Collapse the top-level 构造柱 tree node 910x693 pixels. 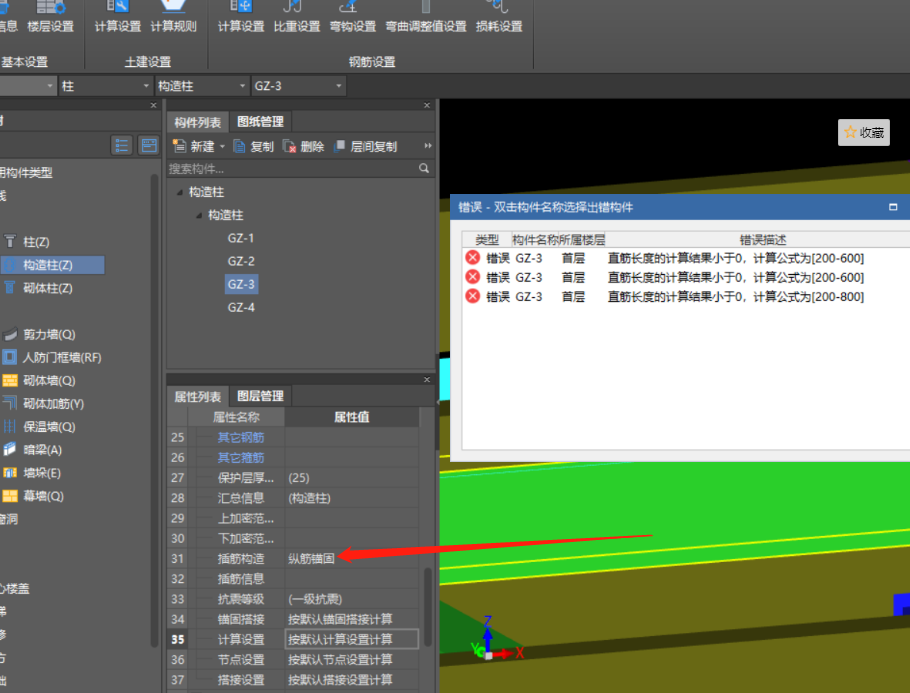click(180, 192)
